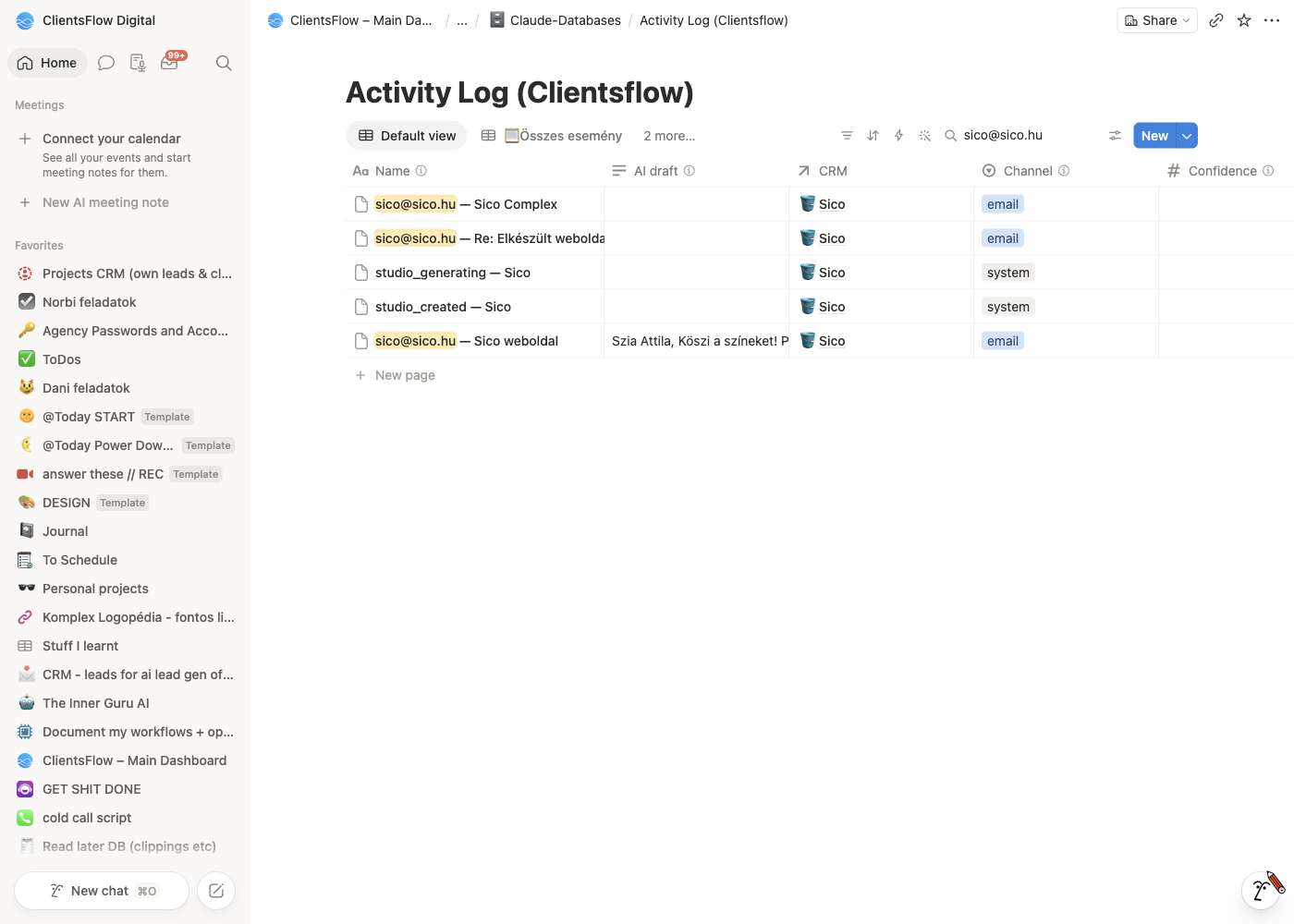
Task: Open the inbox with 99+ badge
Action: (x=170, y=62)
